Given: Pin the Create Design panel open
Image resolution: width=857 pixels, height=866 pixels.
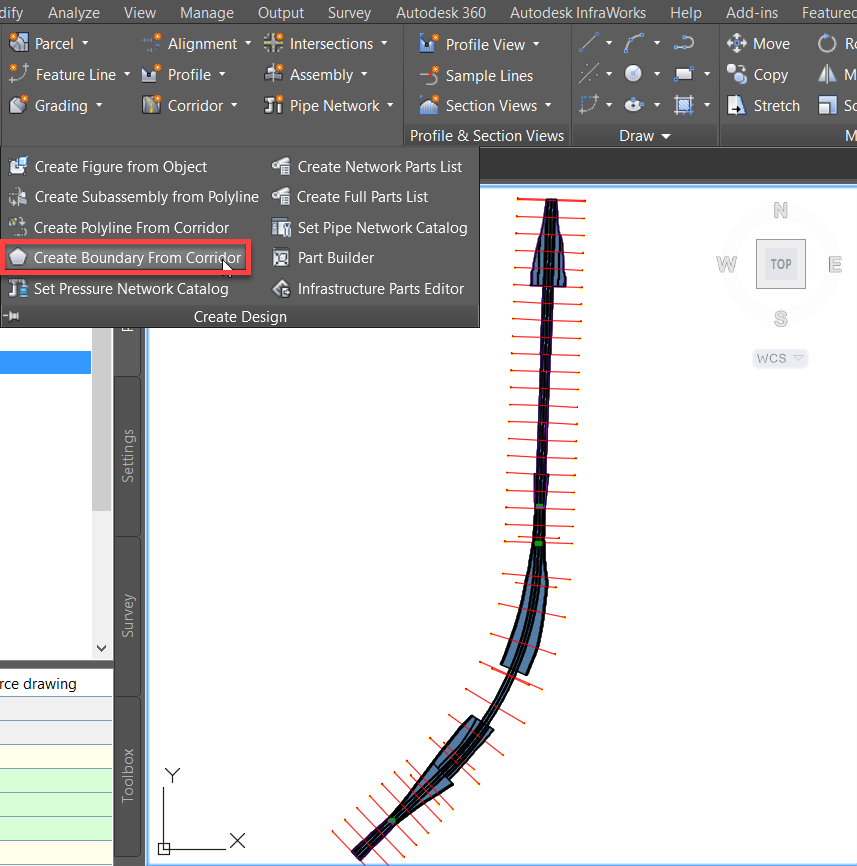Looking at the screenshot, I should click(13, 317).
